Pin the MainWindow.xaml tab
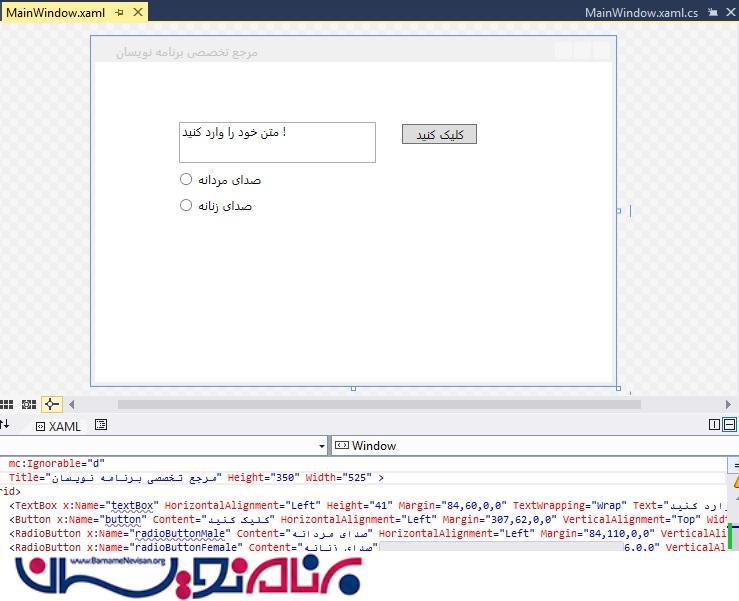Screen dimensions: 739x601 (x=120, y=13)
